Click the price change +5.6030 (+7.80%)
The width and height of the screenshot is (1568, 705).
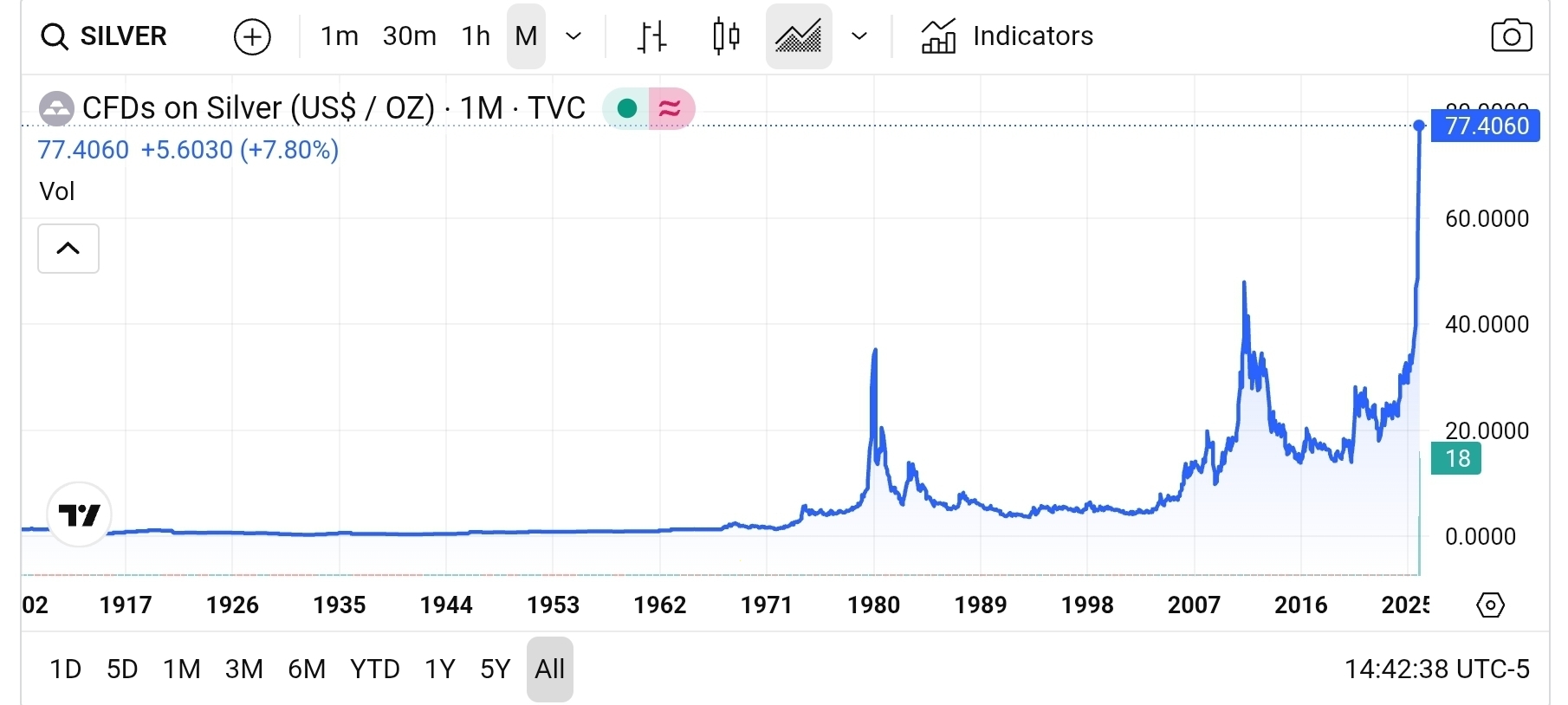click(x=240, y=151)
